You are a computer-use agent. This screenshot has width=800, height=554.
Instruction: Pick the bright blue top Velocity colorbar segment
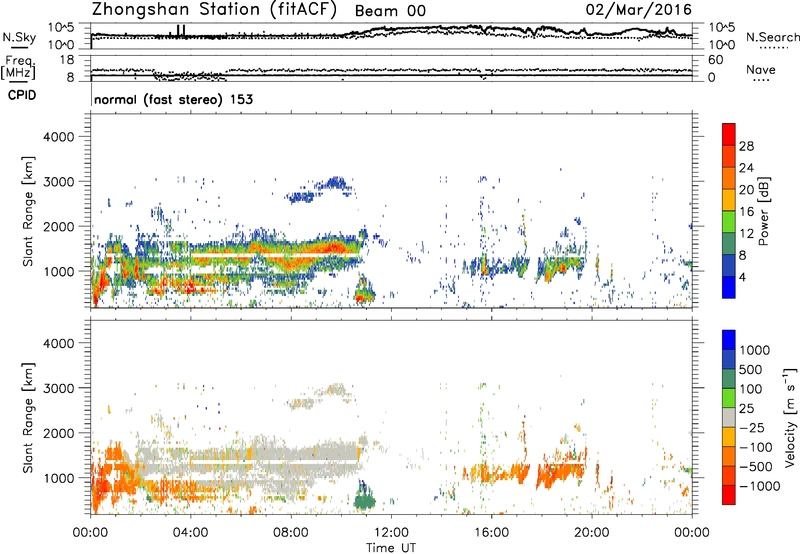pyautogui.click(x=729, y=340)
